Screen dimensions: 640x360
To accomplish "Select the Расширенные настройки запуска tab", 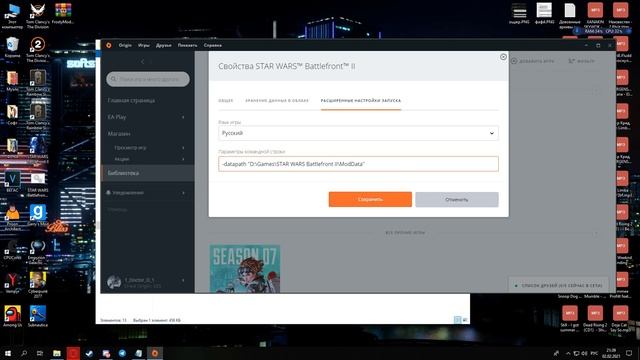I will [361, 100].
